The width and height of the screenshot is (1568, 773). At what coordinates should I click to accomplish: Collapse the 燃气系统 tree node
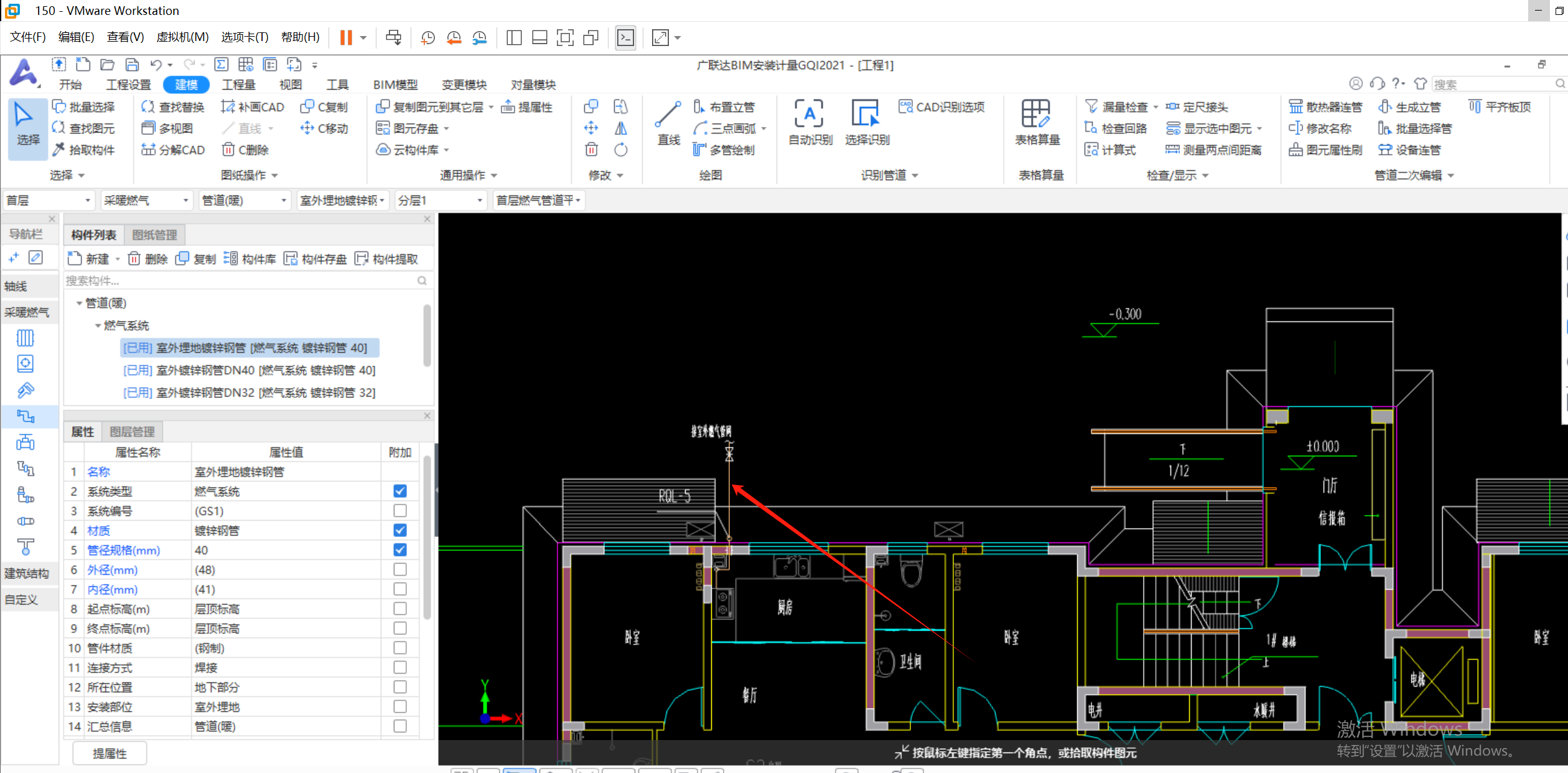pos(98,325)
